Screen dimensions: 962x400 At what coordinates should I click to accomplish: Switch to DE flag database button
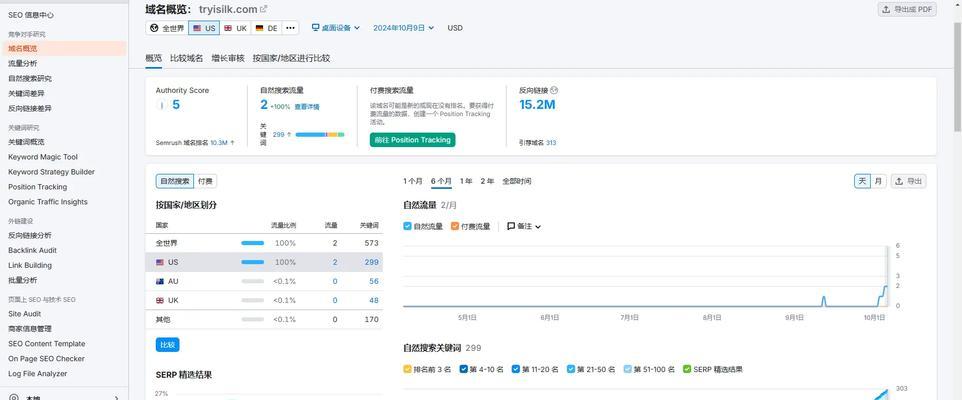click(266, 28)
